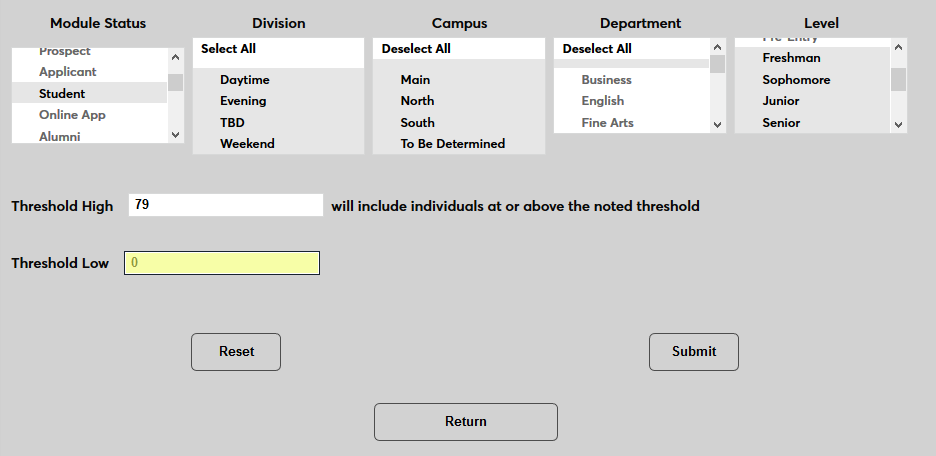Viewport: 936px width, 456px height.
Task: Click Level list scroll up arrow
Action: [x=898, y=46]
